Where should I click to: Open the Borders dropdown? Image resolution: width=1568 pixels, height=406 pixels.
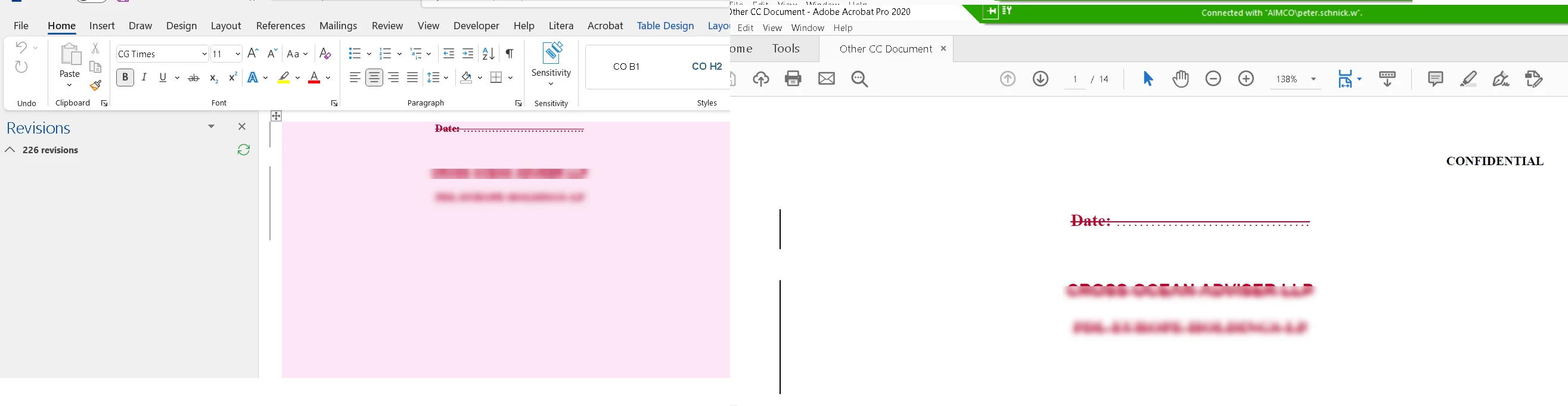pos(510,78)
